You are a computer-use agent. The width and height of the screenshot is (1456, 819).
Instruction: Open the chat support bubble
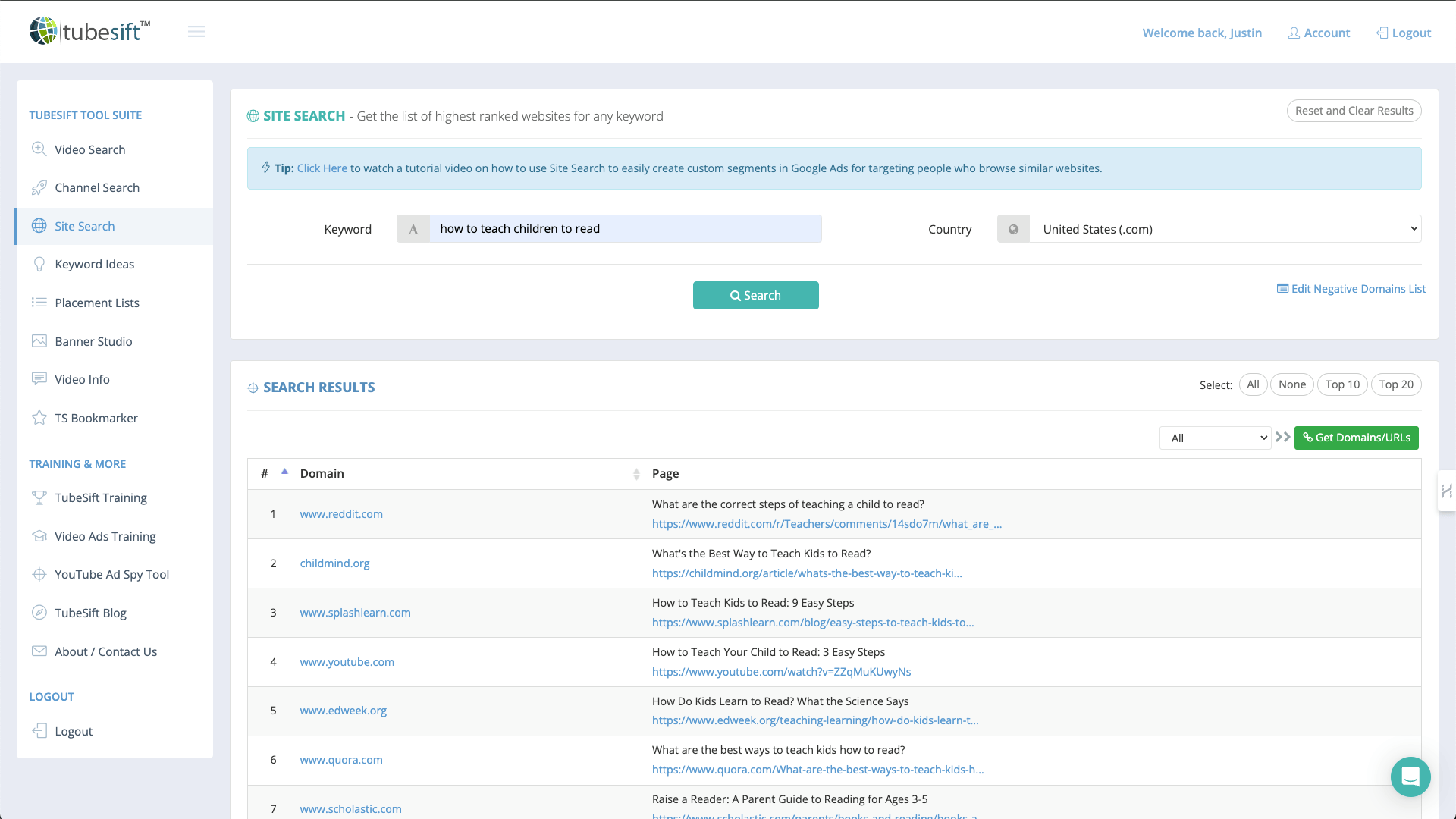(1410, 777)
